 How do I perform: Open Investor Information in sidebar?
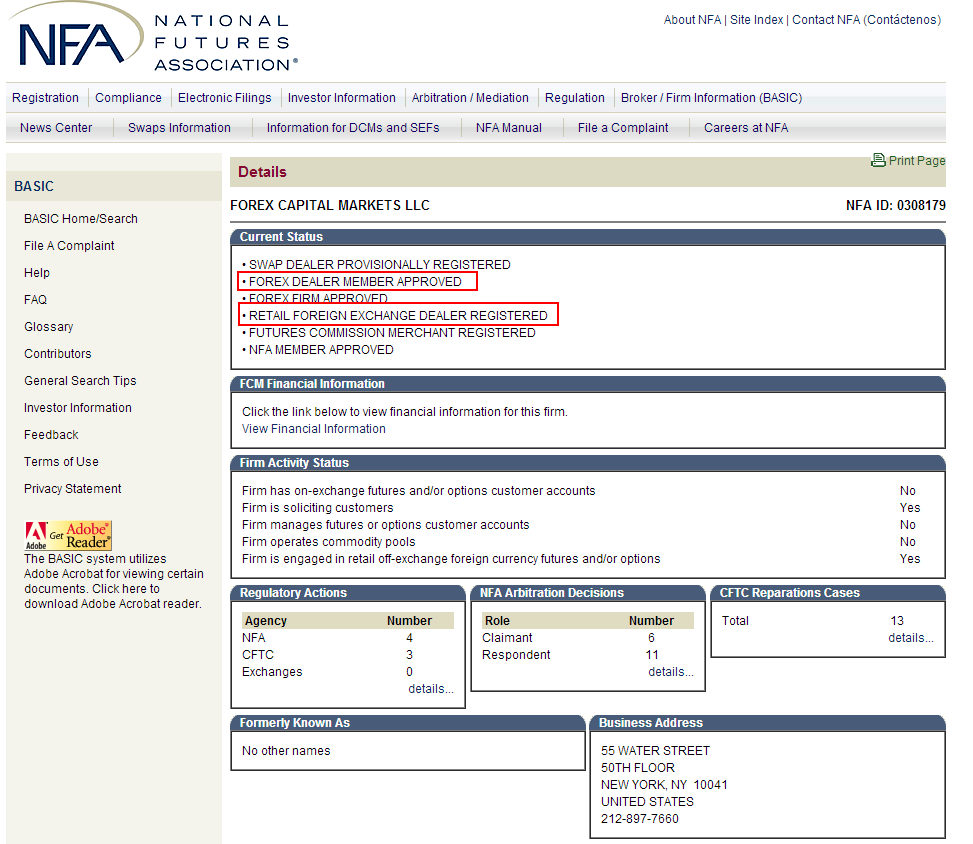point(78,408)
